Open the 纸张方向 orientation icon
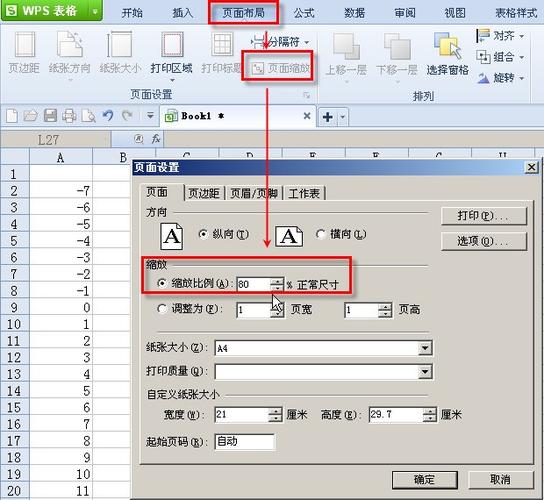The width and height of the screenshot is (544, 500). tap(70, 44)
